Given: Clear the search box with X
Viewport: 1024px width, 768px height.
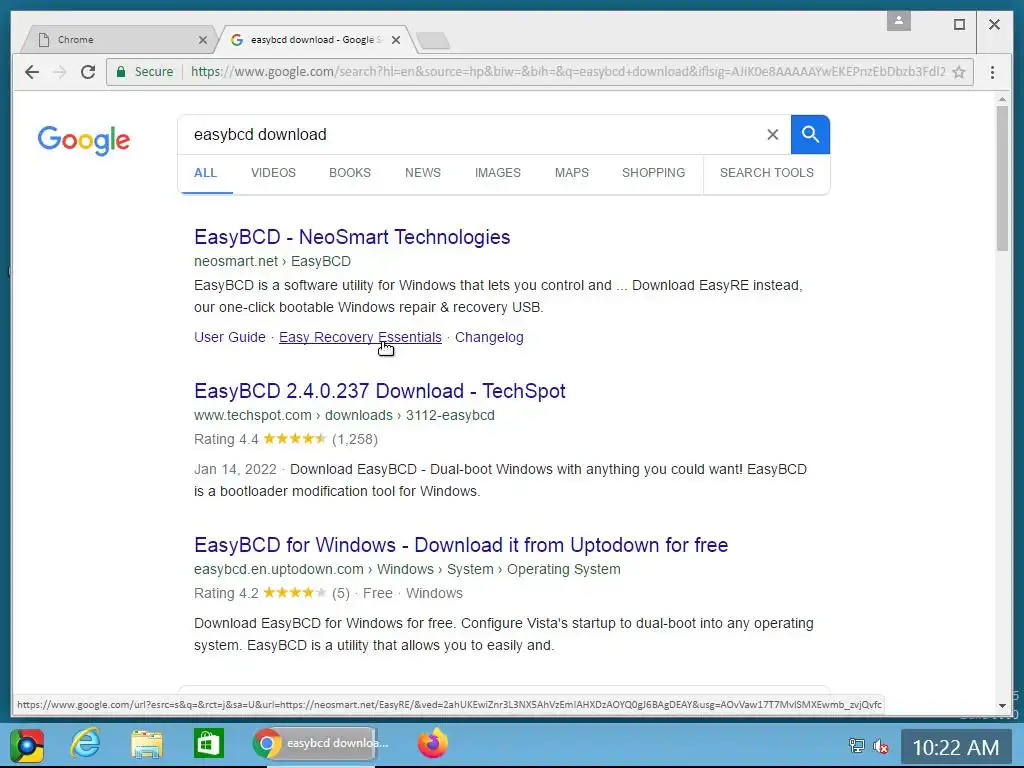Looking at the screenshot, I should pyautogui.click(x=773, y=135).
